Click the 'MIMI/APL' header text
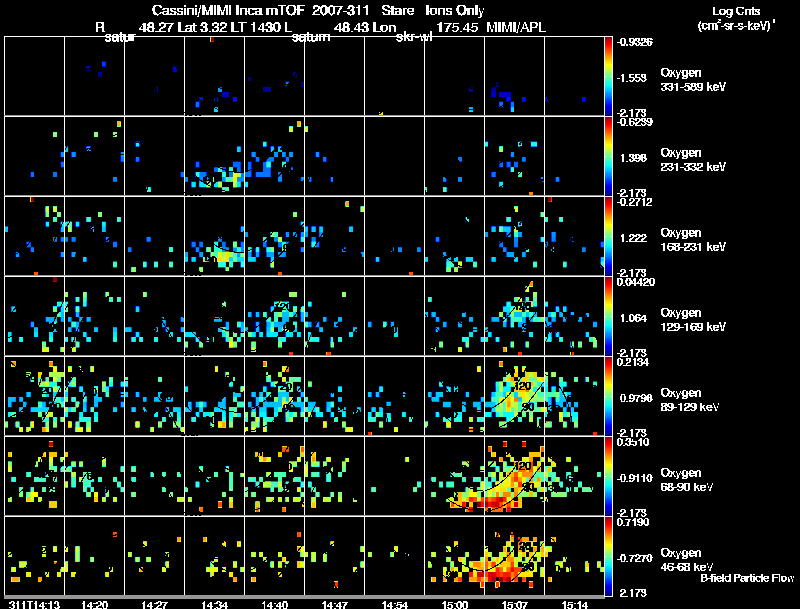800x609 pixels. (516, 27)
